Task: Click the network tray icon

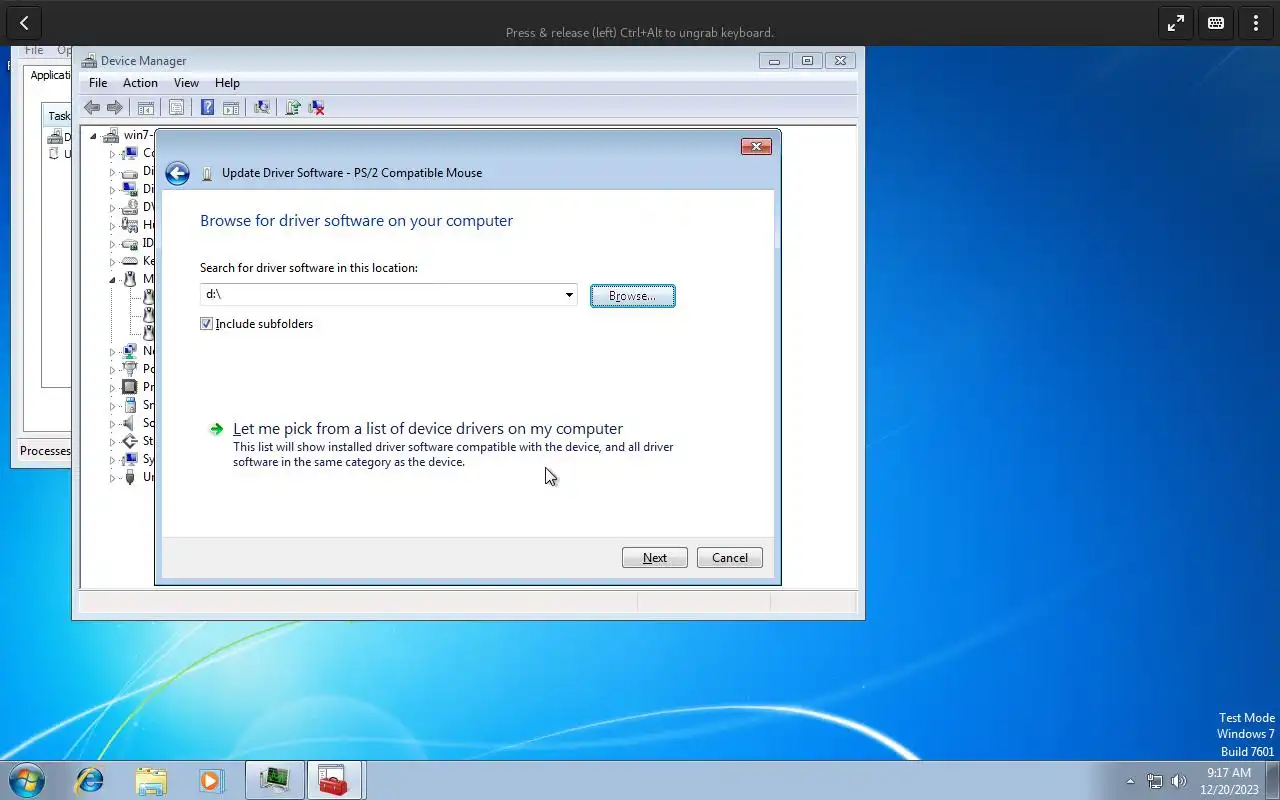Action: point(1155,781)
